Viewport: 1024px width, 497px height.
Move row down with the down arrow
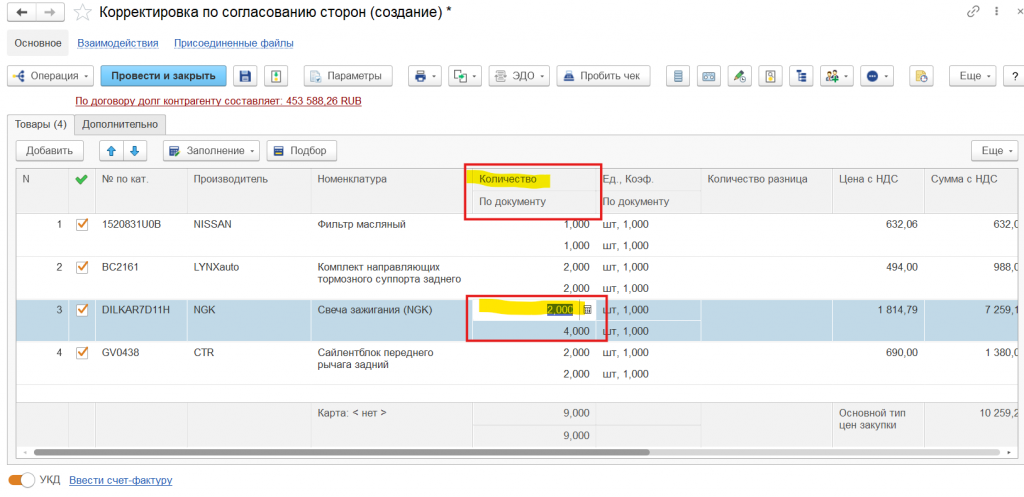[135, 151]
